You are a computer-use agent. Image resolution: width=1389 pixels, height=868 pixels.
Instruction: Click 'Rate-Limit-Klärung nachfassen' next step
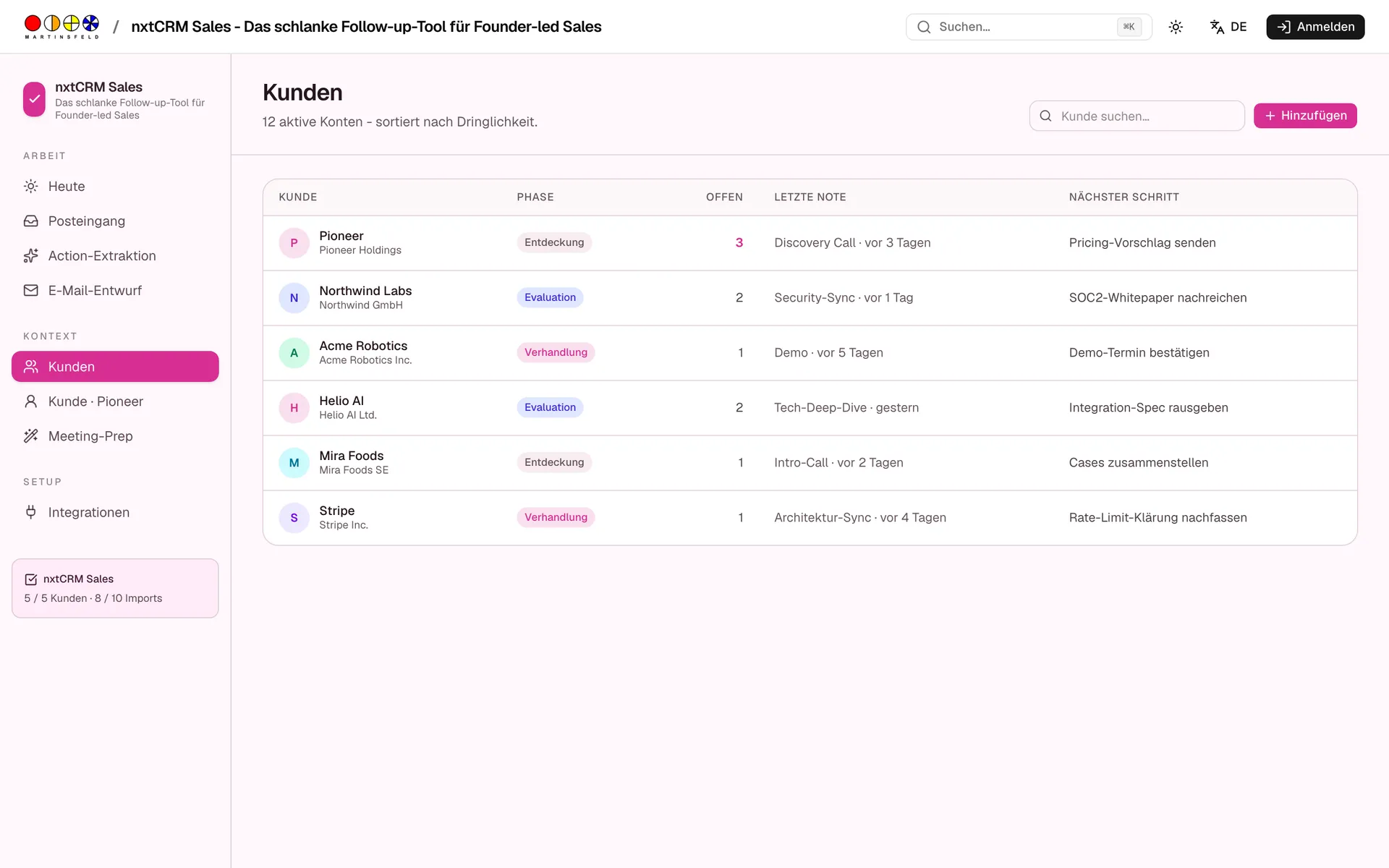[1157, 518]
